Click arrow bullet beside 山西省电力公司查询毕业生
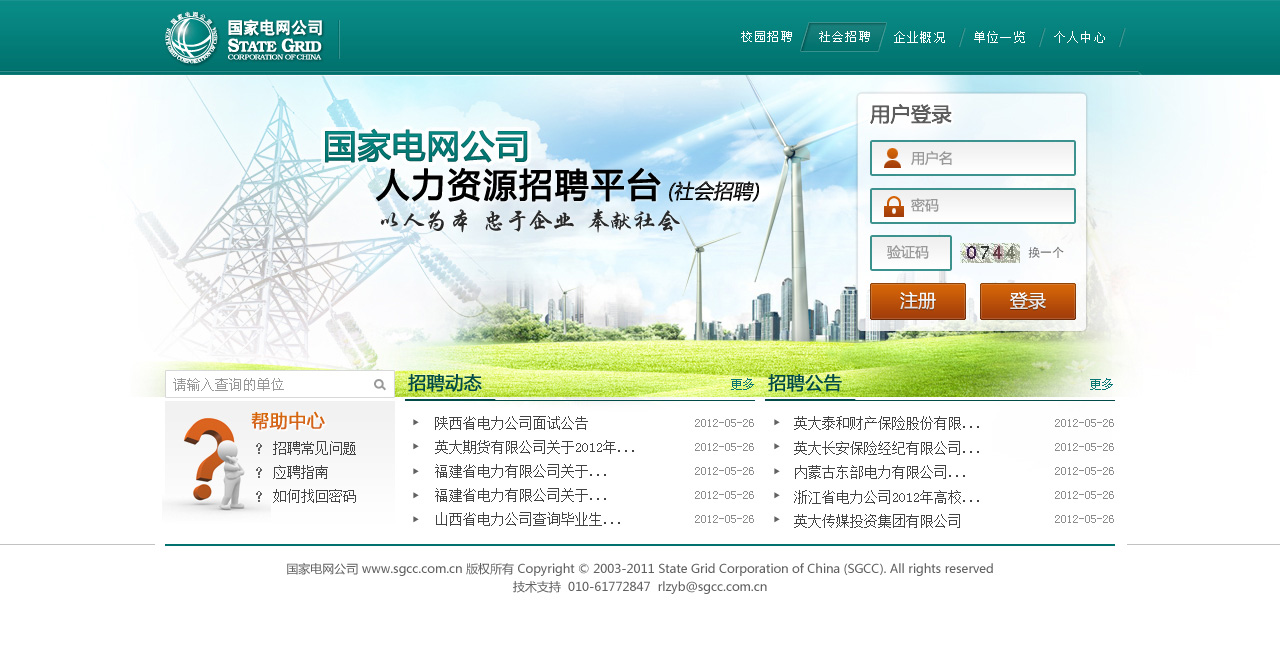 click(x=416, y=518)
